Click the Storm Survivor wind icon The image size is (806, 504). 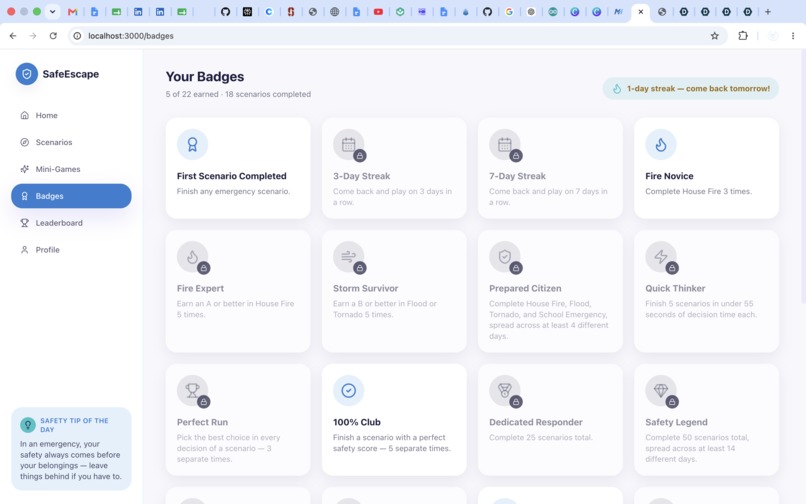(349, 257)
